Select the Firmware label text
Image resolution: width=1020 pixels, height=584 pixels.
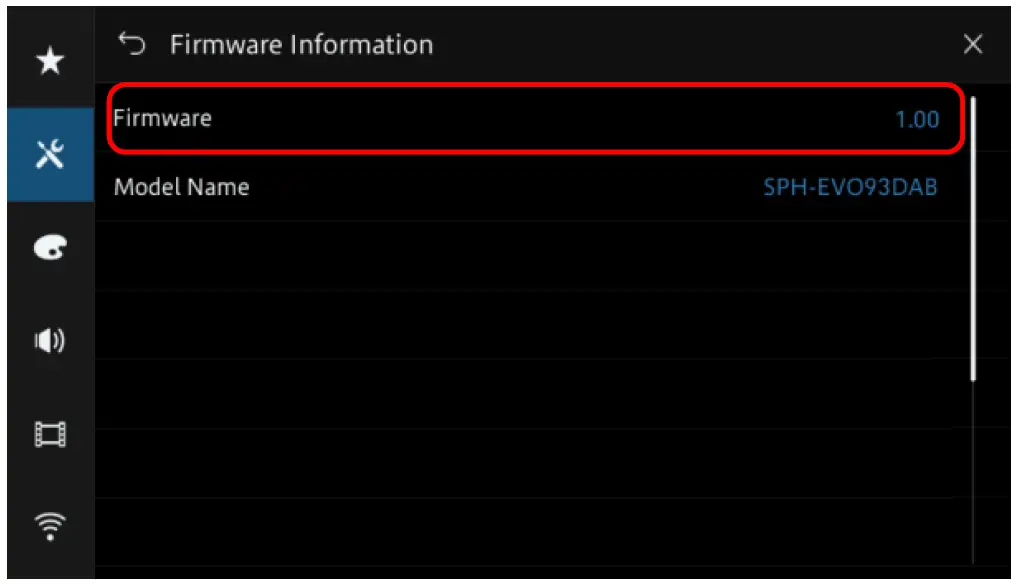tap(163, 118)
